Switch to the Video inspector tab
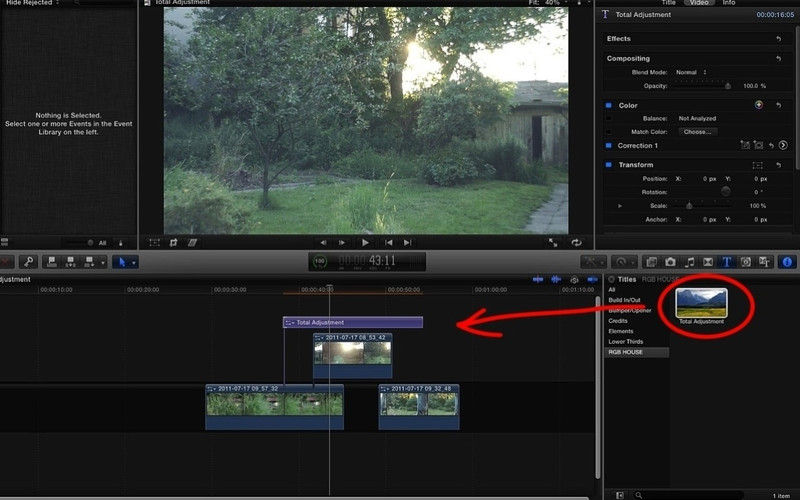800x500 pixels. click(699, 3)
